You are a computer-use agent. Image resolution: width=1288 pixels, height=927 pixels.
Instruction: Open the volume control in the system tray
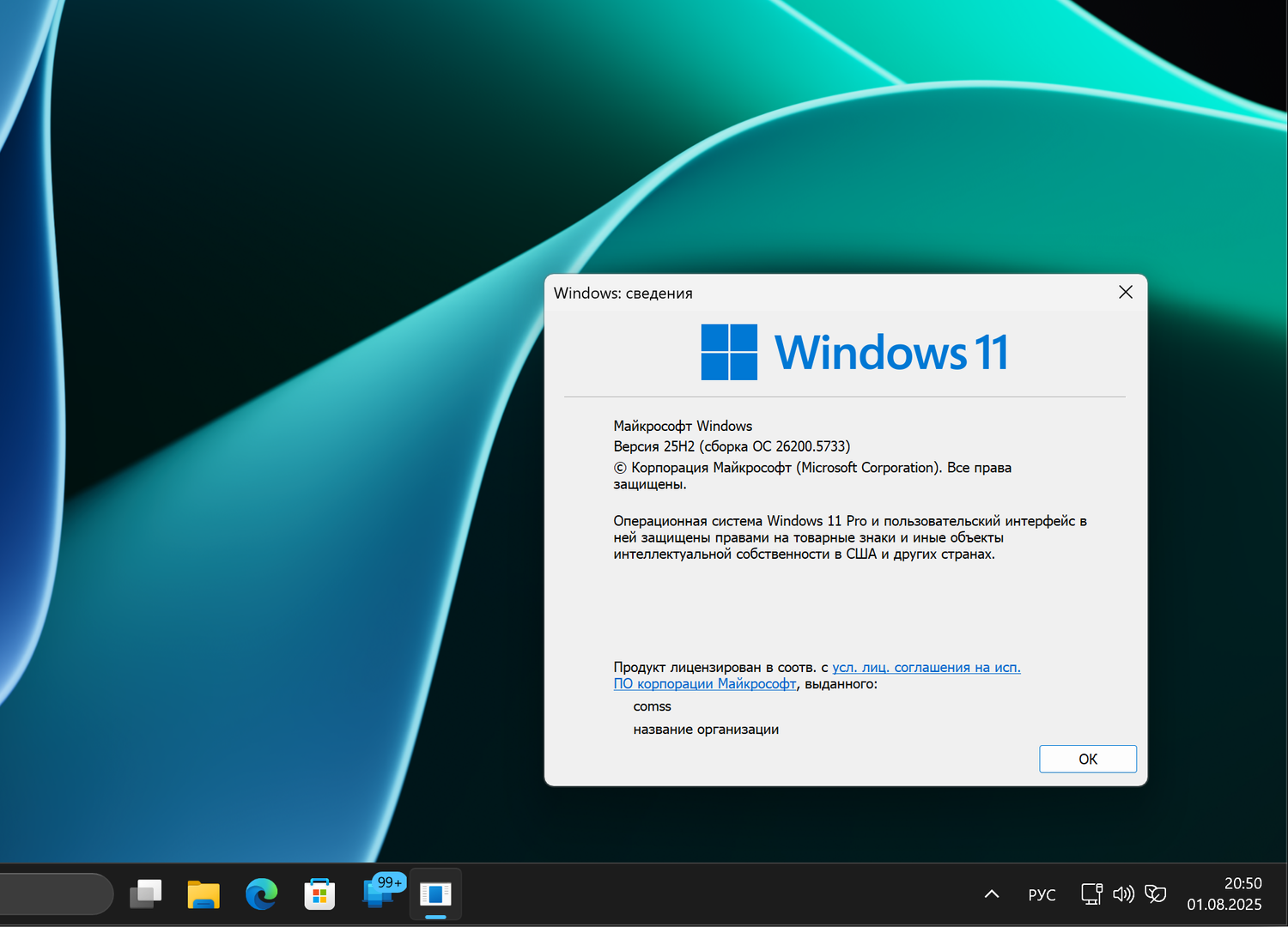(1123, 894)
